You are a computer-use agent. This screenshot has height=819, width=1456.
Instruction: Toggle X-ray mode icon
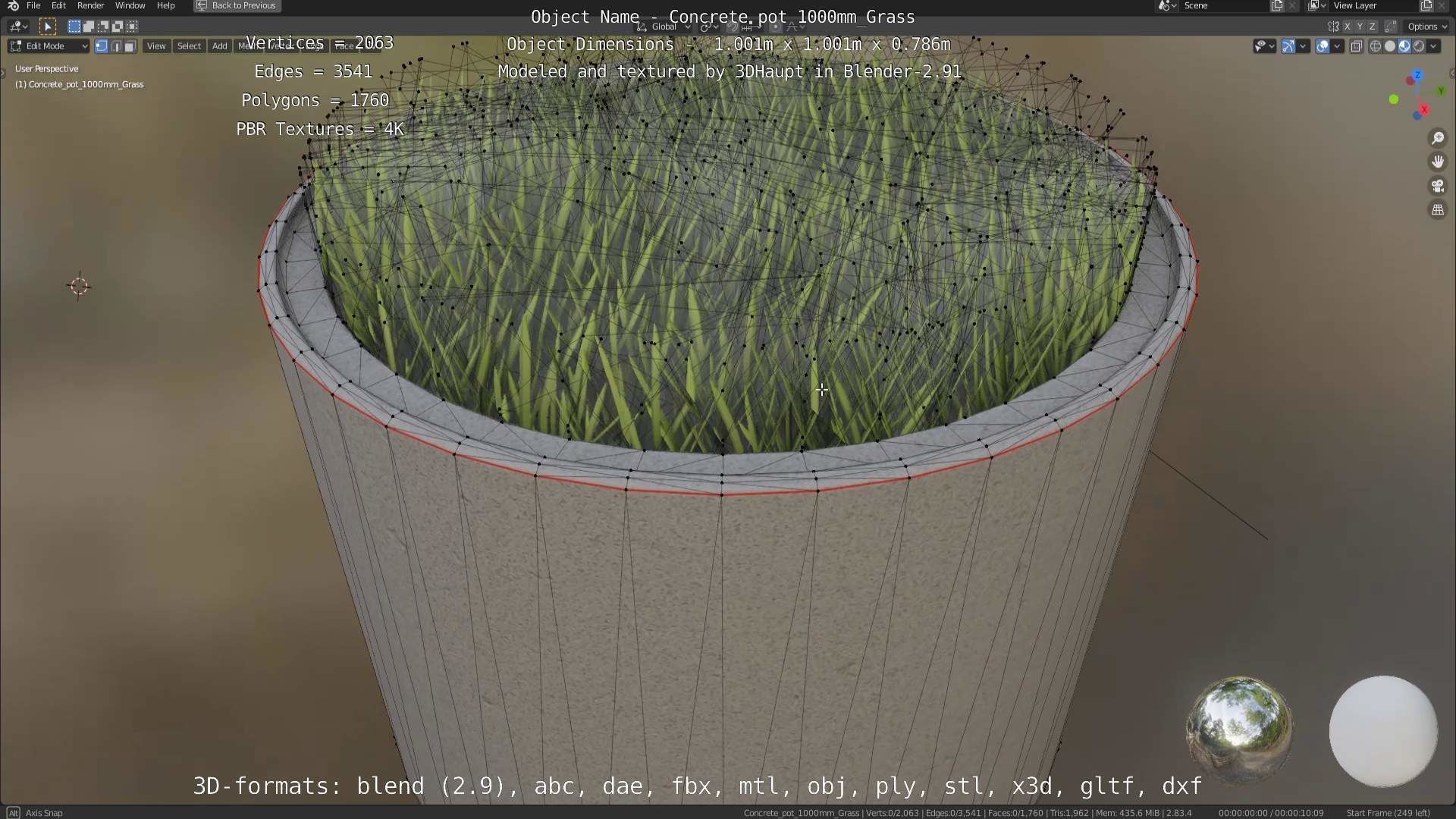click(x=1357, y=46)
